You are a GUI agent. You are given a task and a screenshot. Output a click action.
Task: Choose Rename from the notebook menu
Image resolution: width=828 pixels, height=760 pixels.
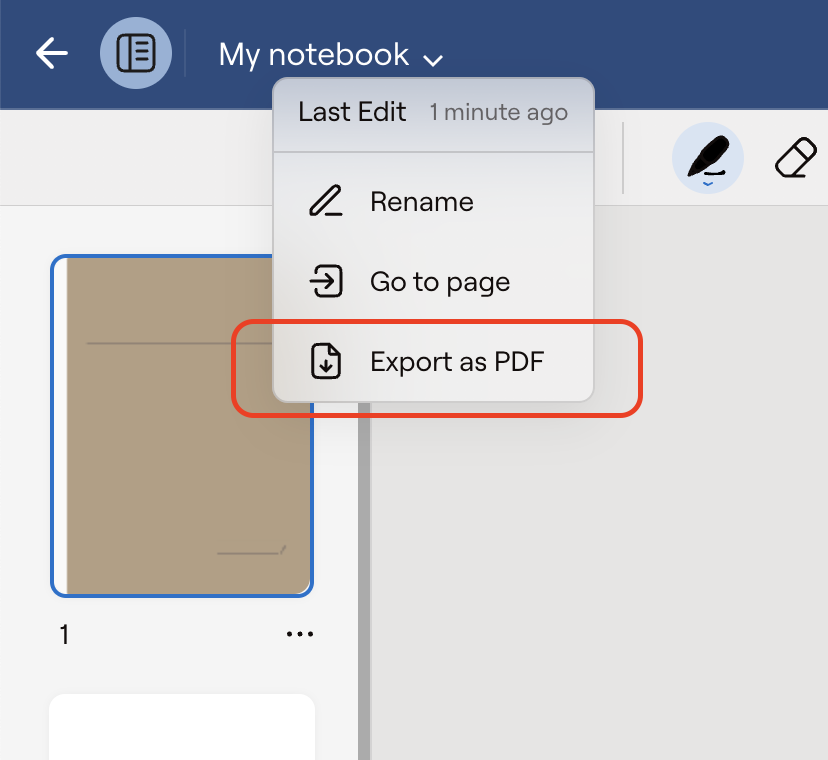pyautogui.click(x=421, y=202)
